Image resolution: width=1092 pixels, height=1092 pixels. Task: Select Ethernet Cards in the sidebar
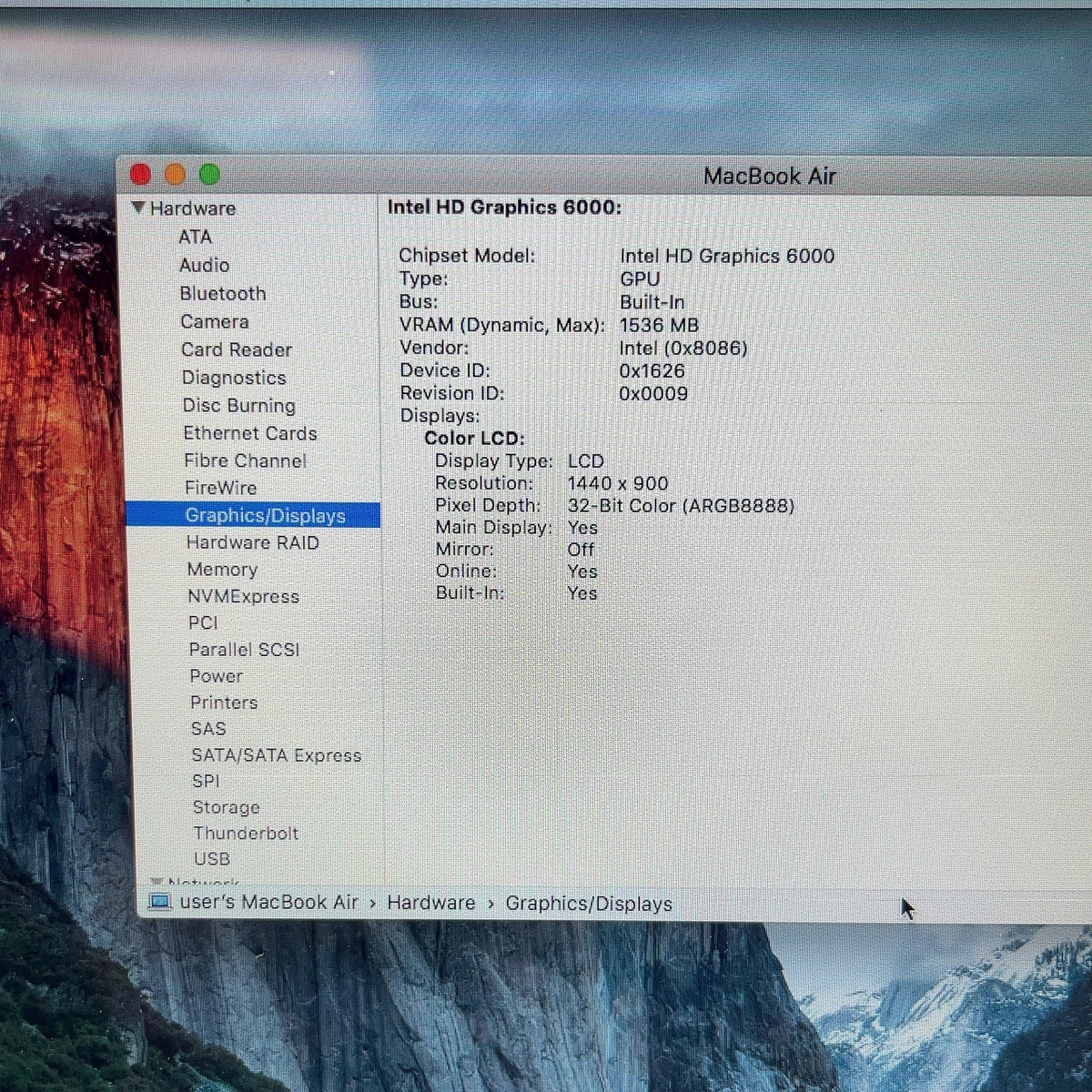[x=250, y=433]
